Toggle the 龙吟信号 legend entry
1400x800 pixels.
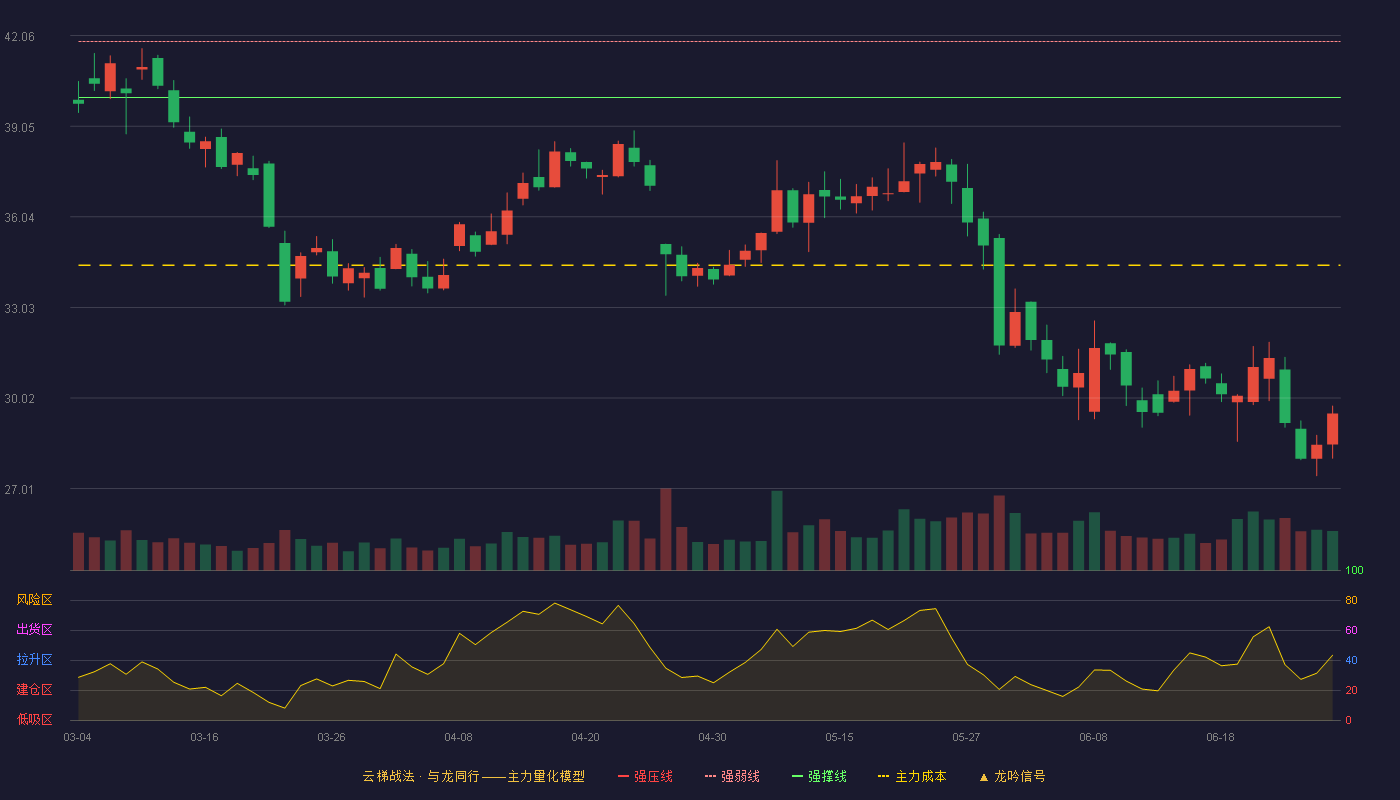click(1012, 776)
